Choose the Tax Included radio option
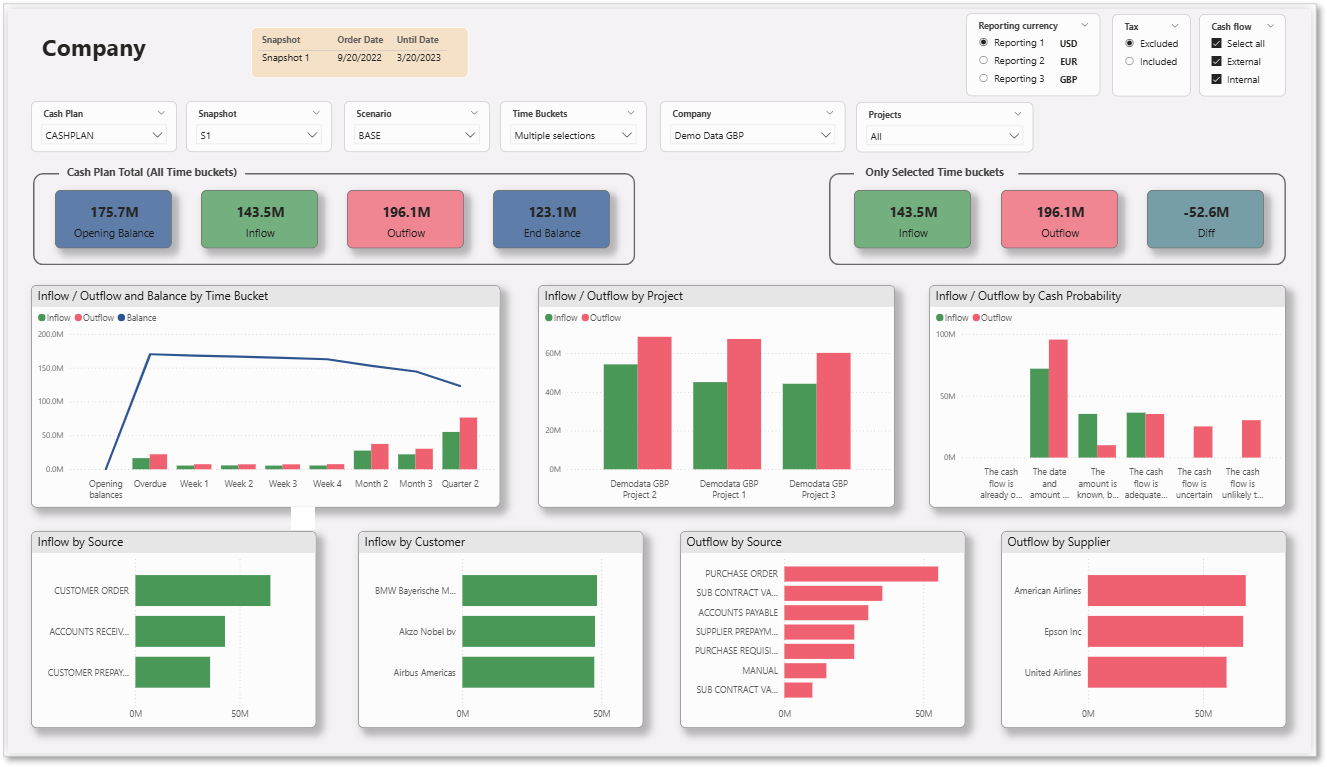 (1130, 62)
